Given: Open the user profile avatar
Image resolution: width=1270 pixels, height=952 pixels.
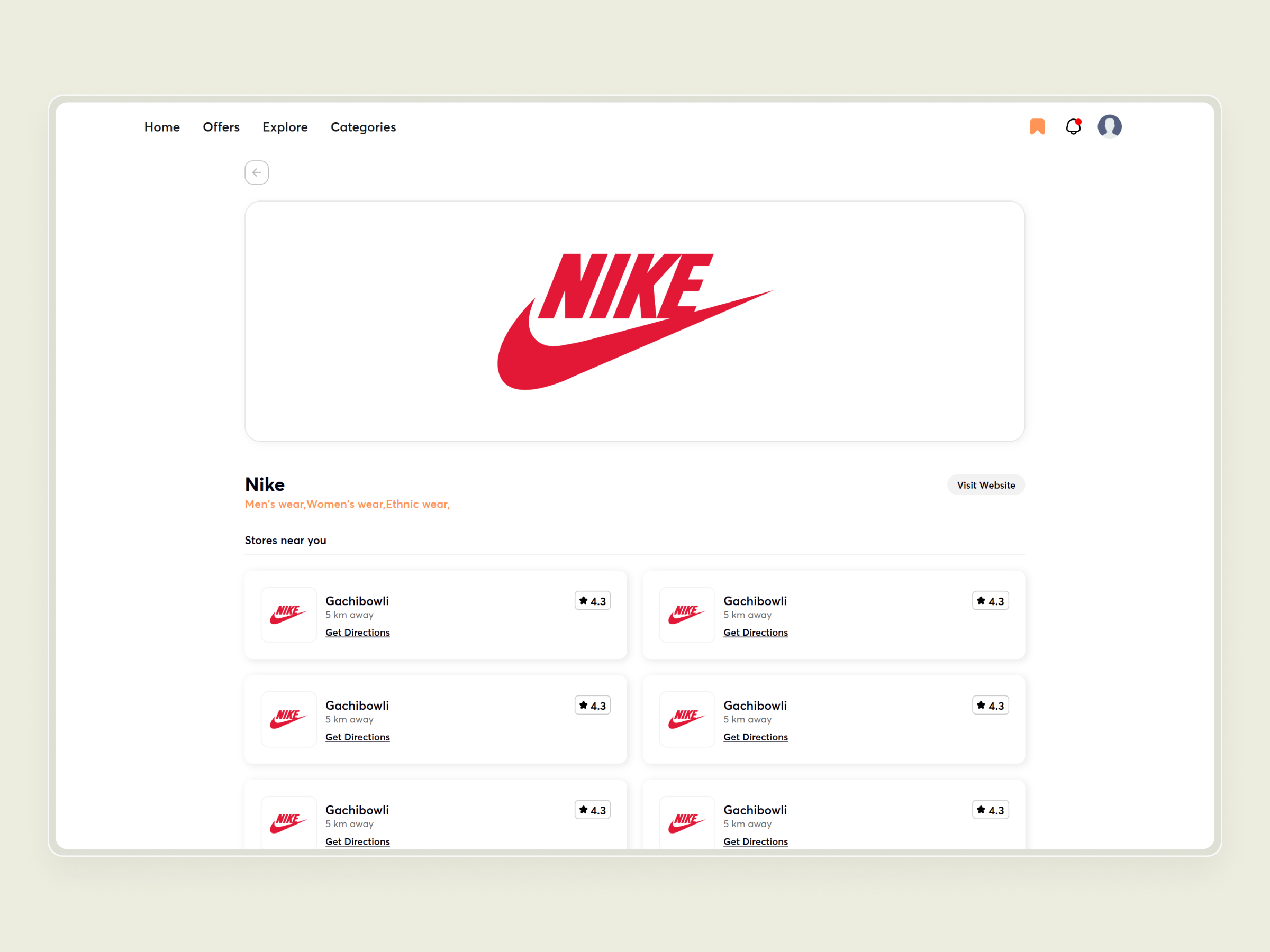Looking at the screenshot, I should point(1110,126).
